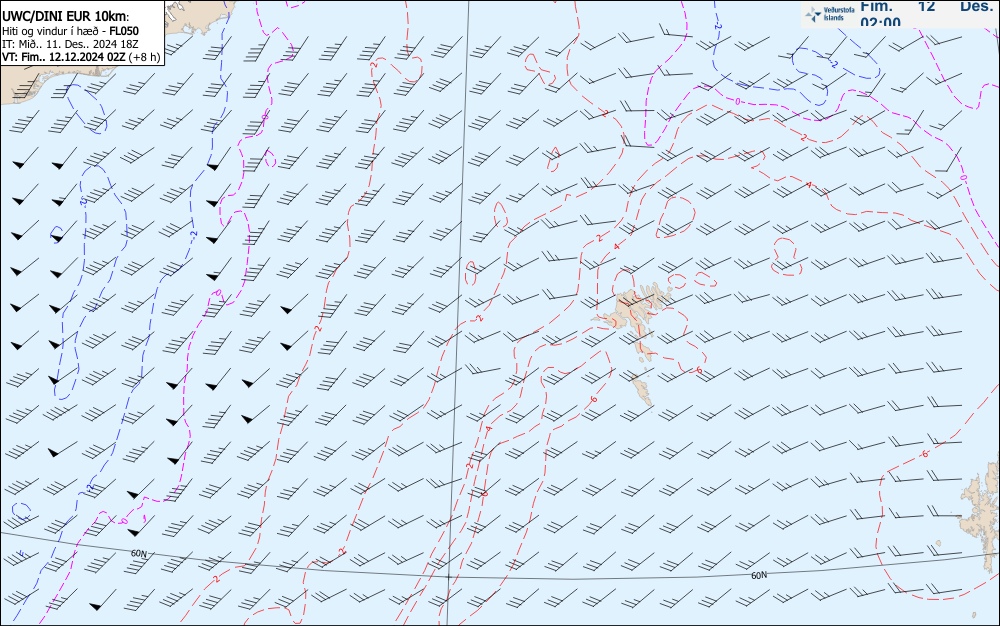The width and height of the screenshot is (1000, 626).
Task: Click the '02:00' time under the date header
Action: click(x=880, y=22)
